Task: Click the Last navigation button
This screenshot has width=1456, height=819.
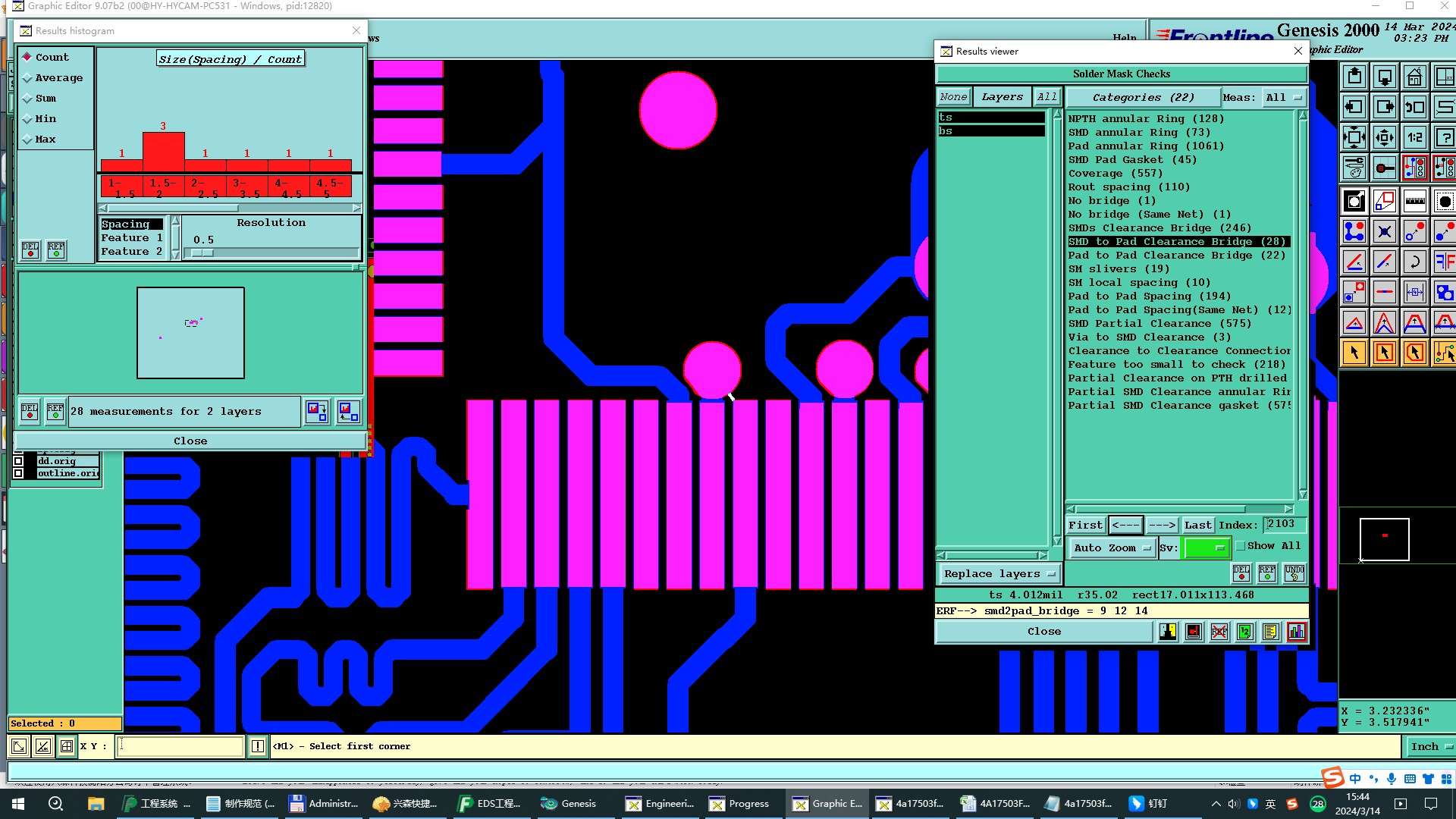Action: pyautogui.click(x=1197, y=525)
